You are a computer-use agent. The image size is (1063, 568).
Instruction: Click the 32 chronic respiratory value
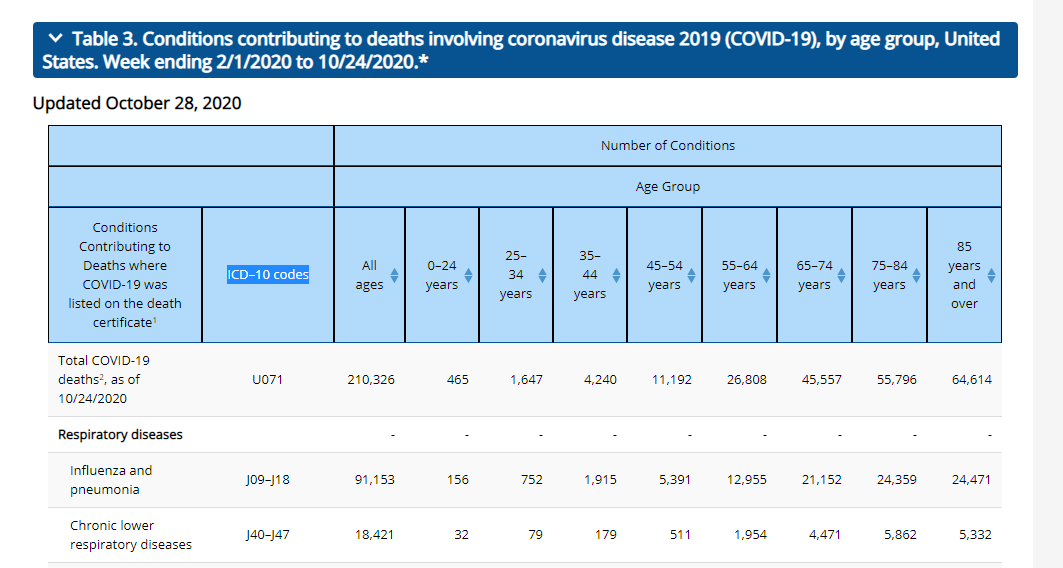tap(462, 535)
